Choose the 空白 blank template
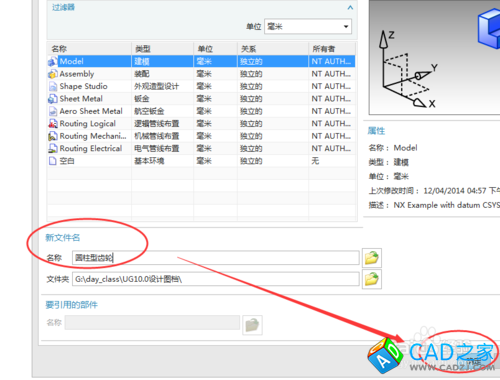The width and height of the screenshot is (500, 380). coord(201,161)
